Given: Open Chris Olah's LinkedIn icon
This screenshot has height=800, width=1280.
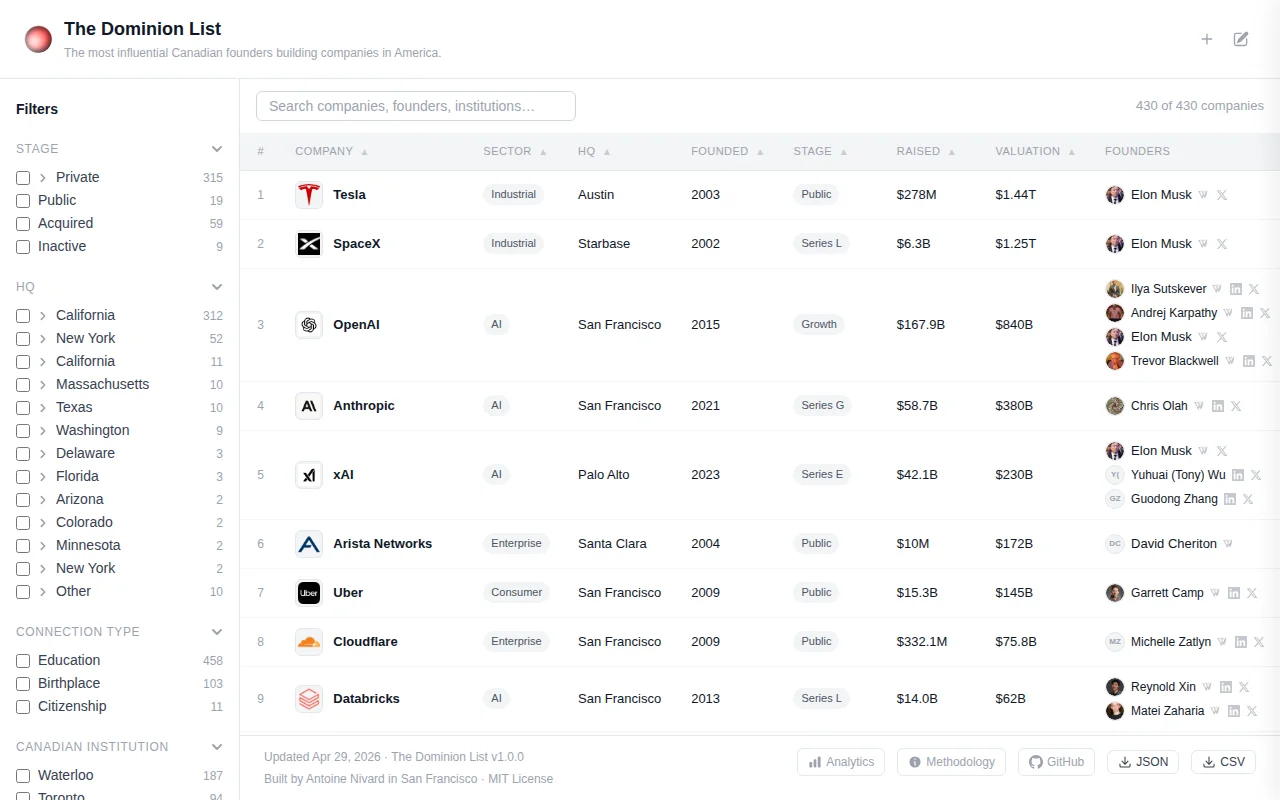Looking at the screenshot, I should [x=1218, y=406].
